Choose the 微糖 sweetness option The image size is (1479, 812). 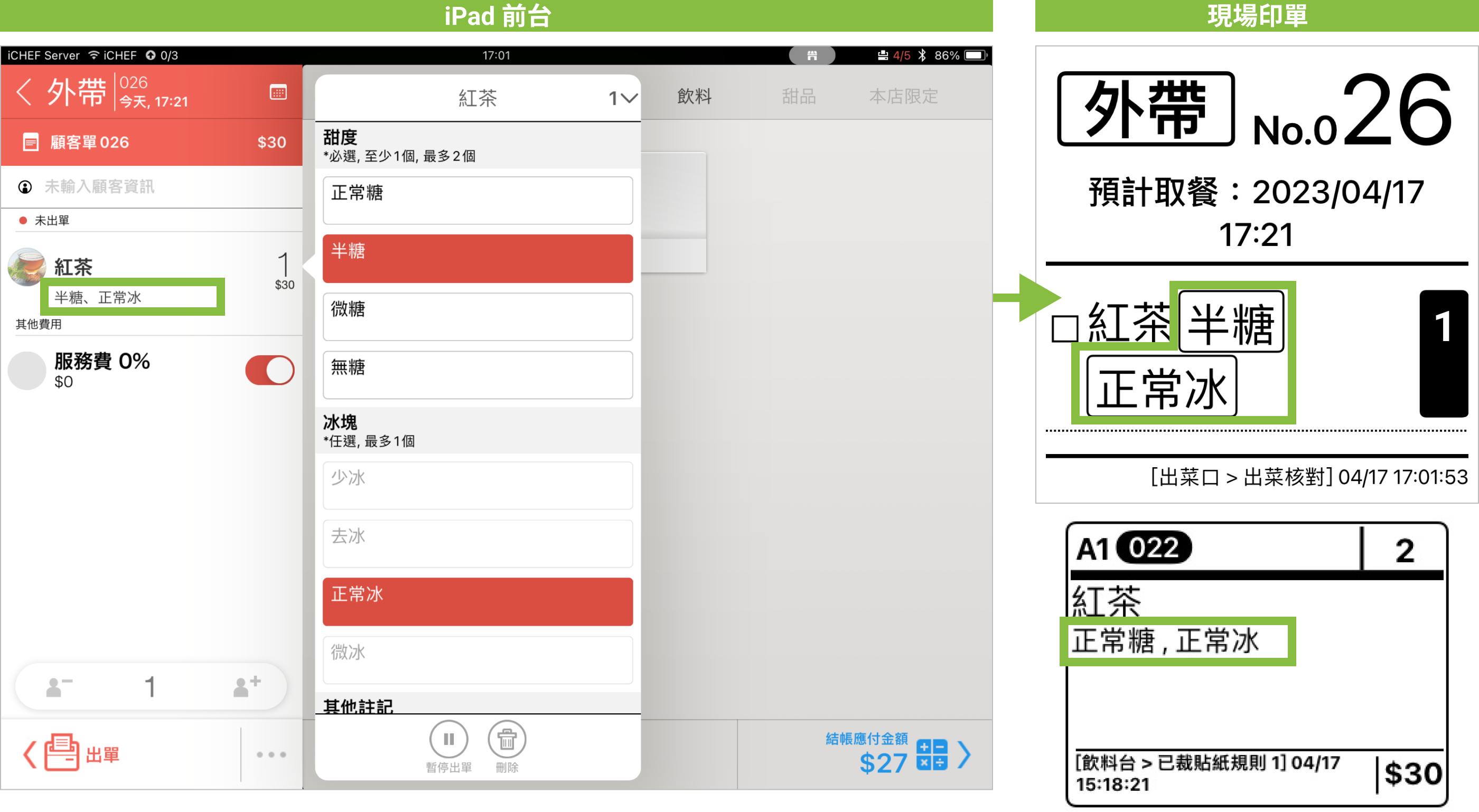477,317
